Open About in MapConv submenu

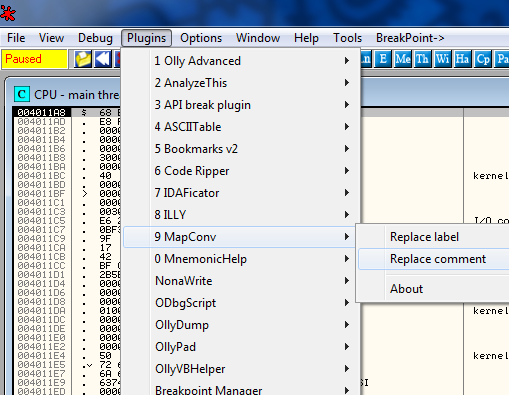pos(433,289)
